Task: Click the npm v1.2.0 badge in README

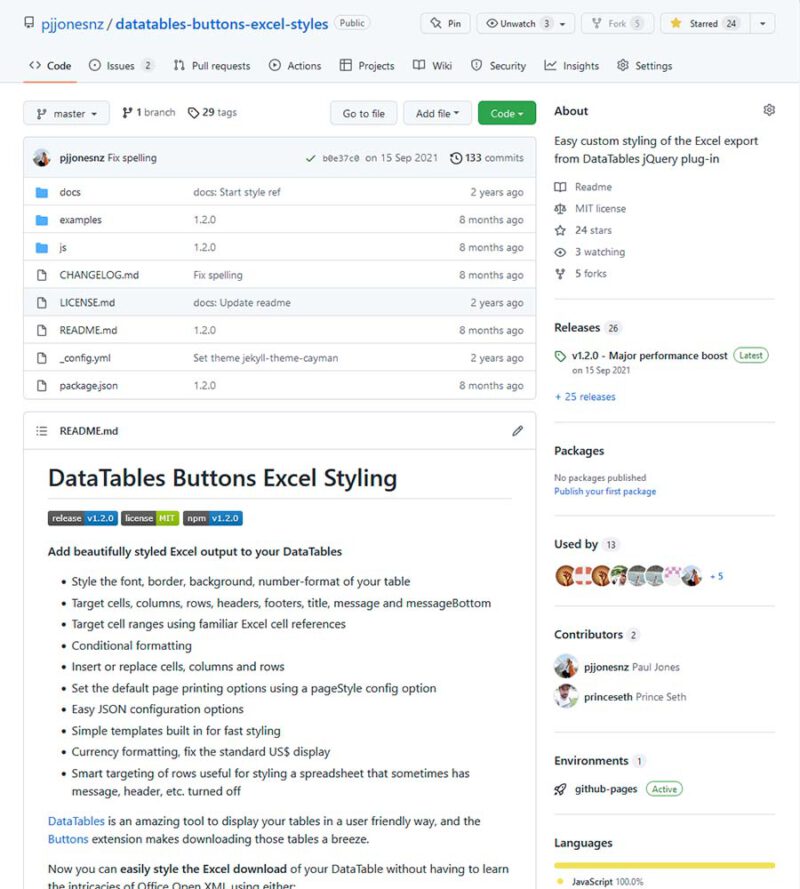Action: (x=210, y=518)
